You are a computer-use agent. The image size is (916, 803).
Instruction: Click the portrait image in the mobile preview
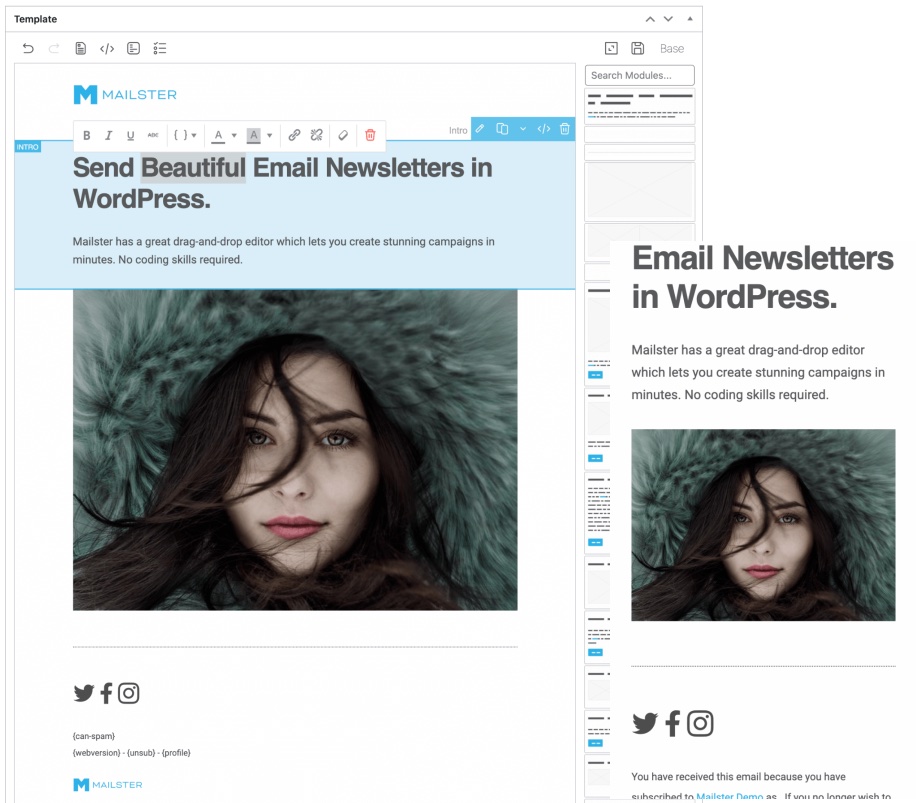(x=763, y=525)
